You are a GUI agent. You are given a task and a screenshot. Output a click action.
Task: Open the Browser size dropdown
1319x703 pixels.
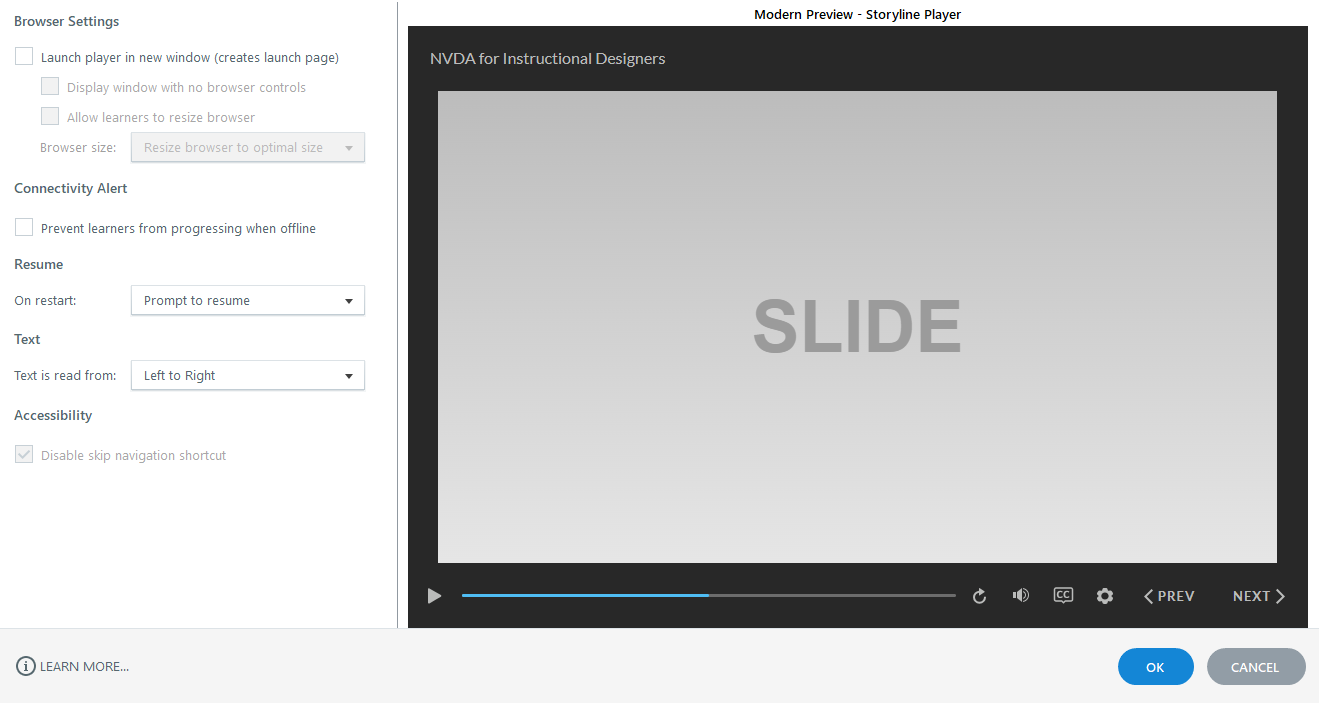coord(248,147)
